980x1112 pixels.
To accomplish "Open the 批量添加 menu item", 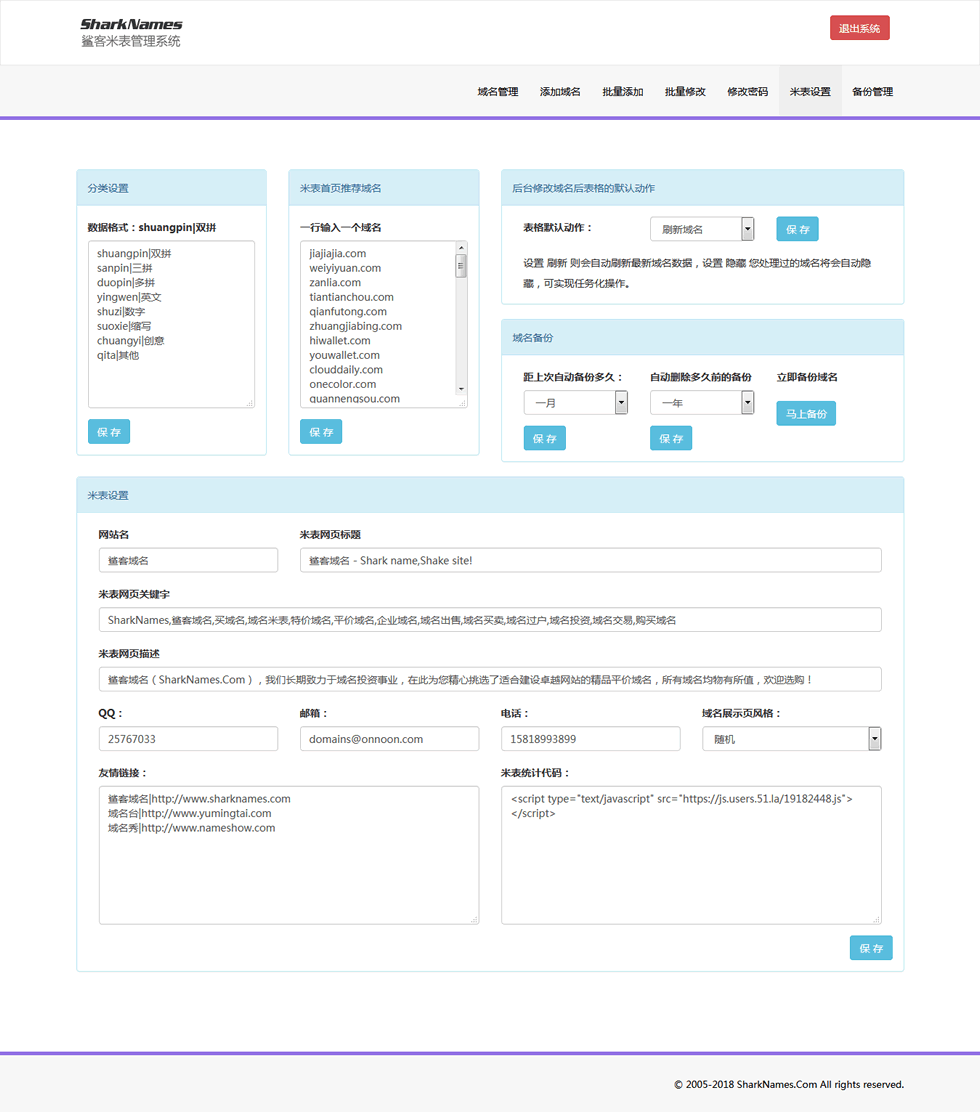I will pos(623,91).
